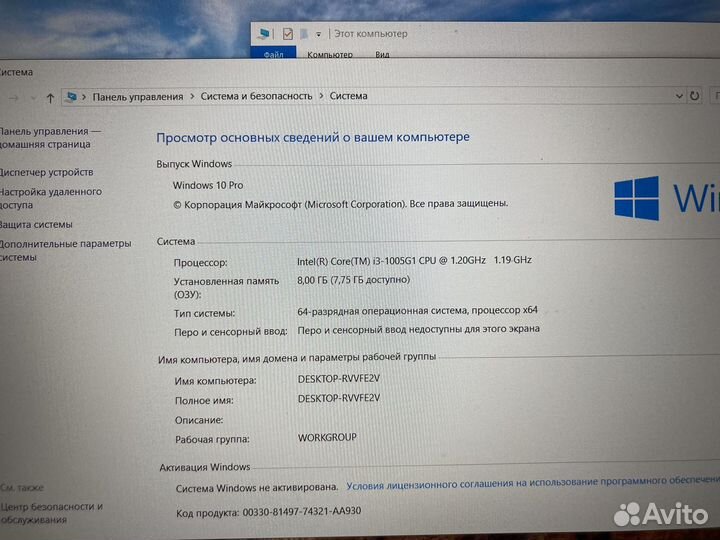Open the license agreement terms link
This screenshot has height=540, width=720.
533,482
